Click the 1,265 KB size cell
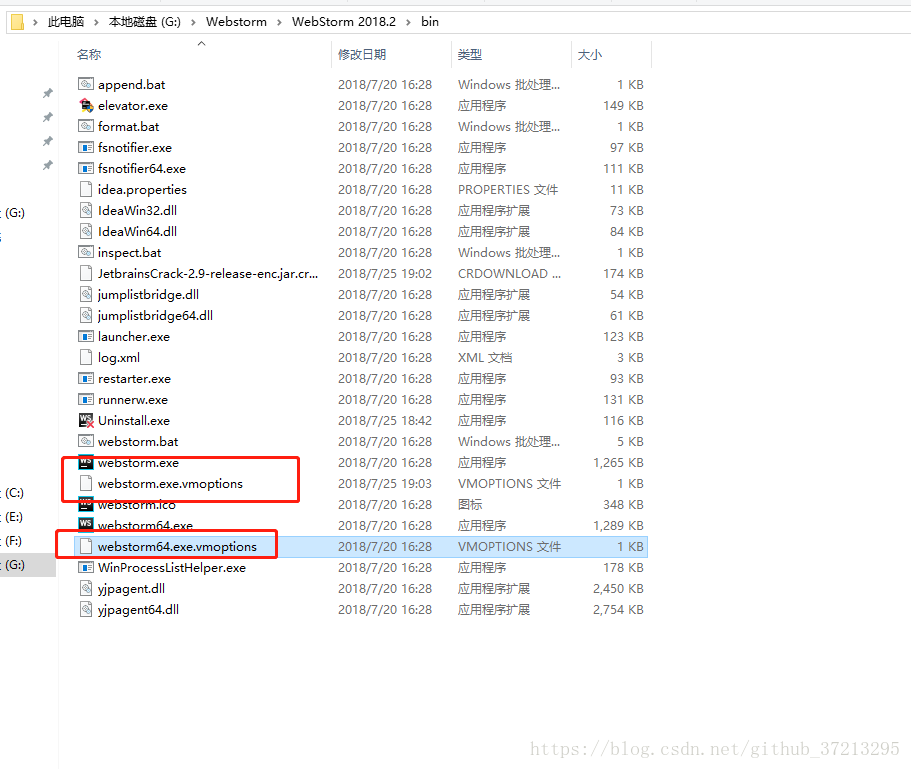911x769 pixels. (x=618, y=463)
